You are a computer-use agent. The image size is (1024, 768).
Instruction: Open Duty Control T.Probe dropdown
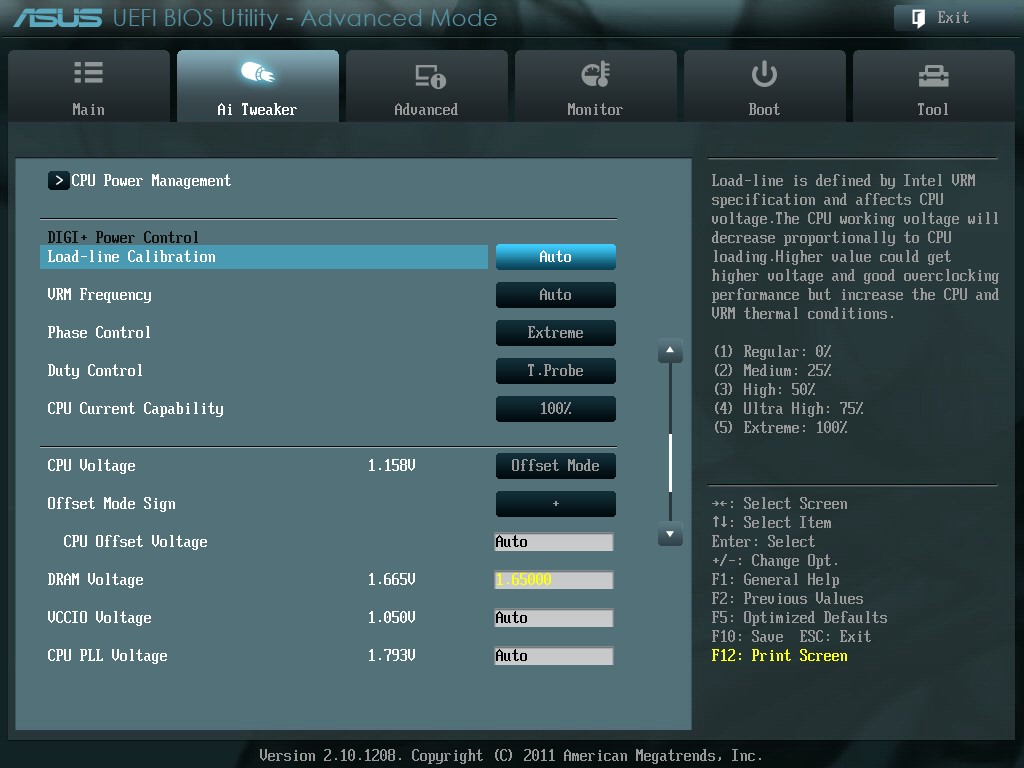click(556, 370)
